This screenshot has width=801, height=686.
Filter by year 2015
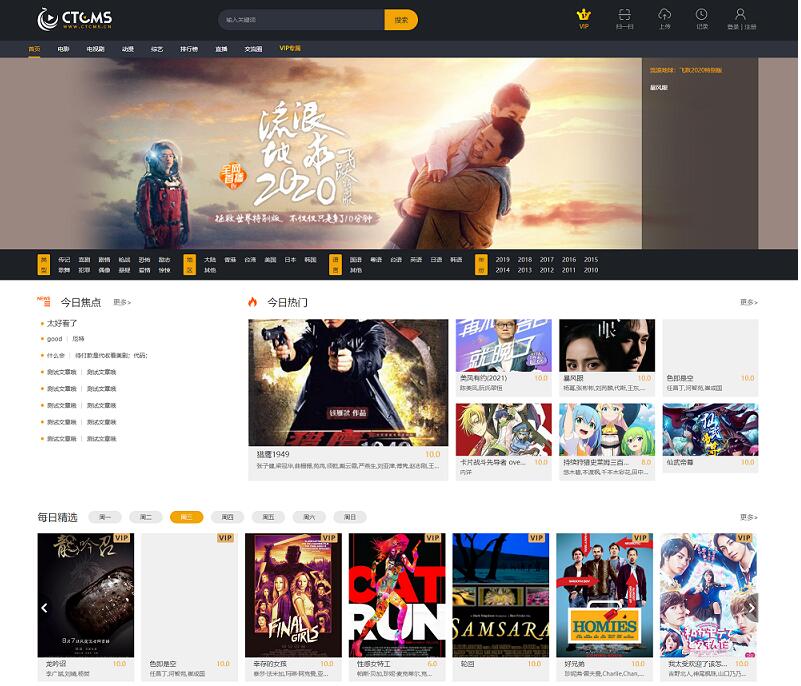(x=591, y=259)
